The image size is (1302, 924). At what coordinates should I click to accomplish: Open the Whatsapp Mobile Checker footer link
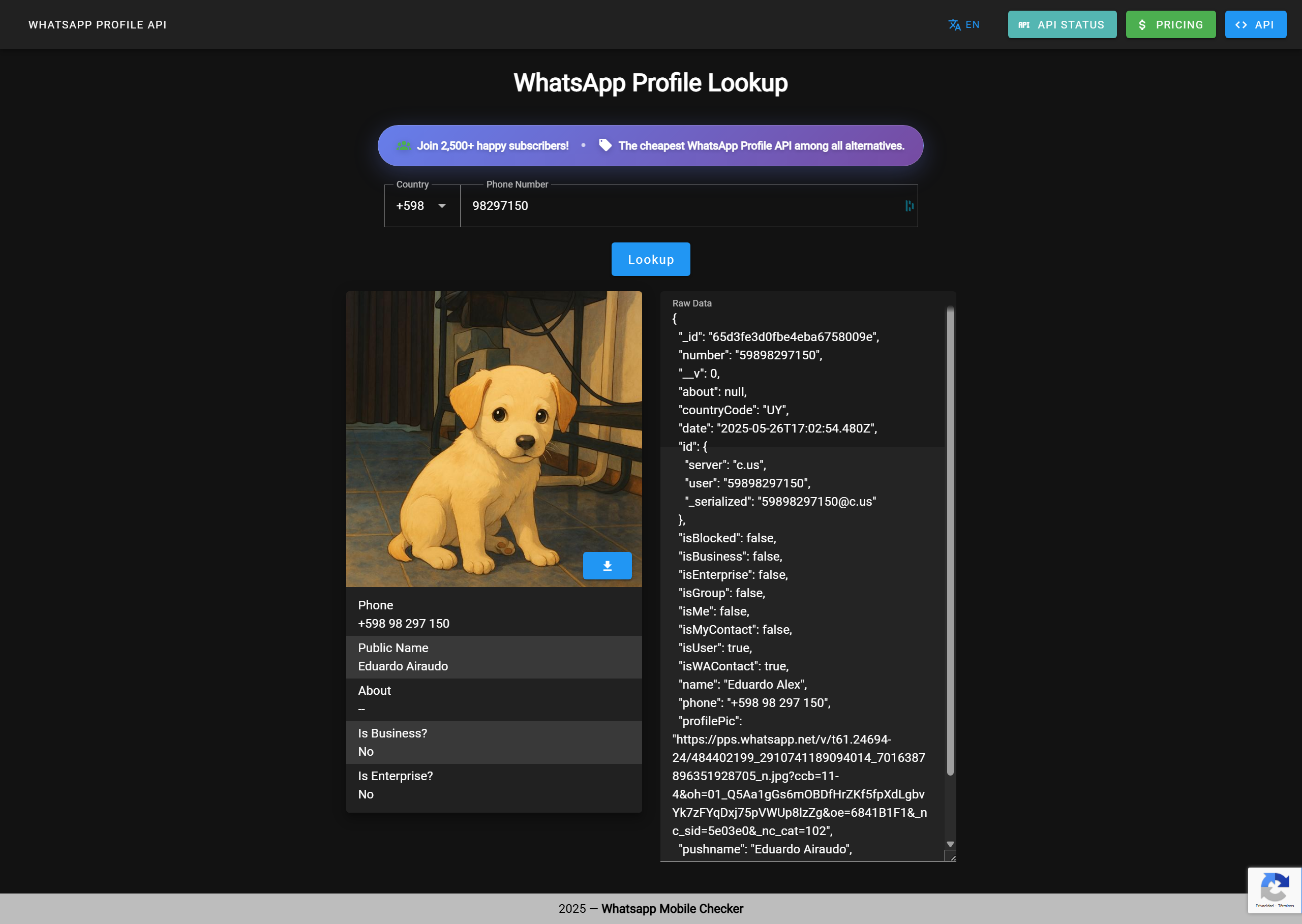(672, 909)
